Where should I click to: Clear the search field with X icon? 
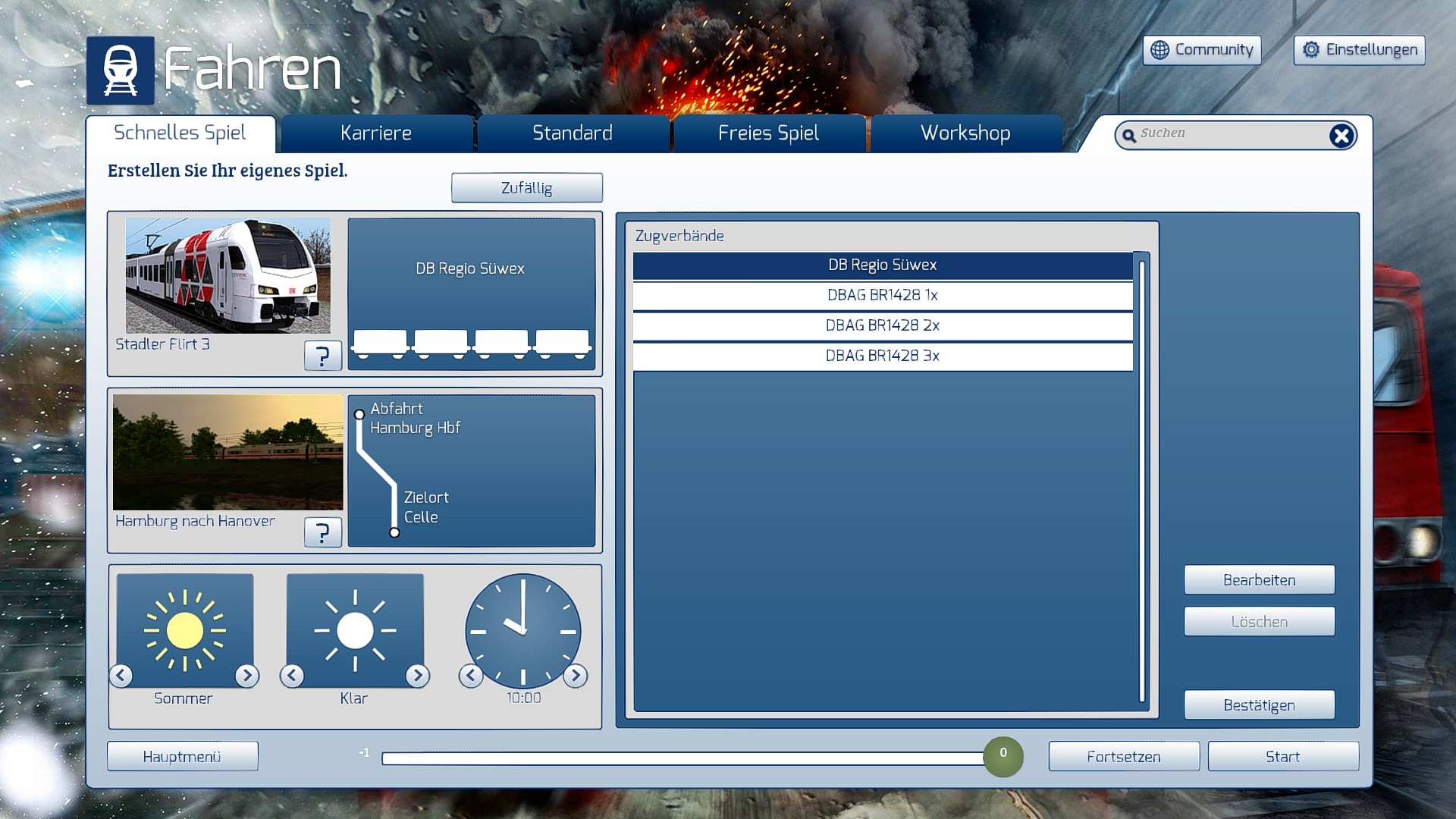[x=1341, y=136]
